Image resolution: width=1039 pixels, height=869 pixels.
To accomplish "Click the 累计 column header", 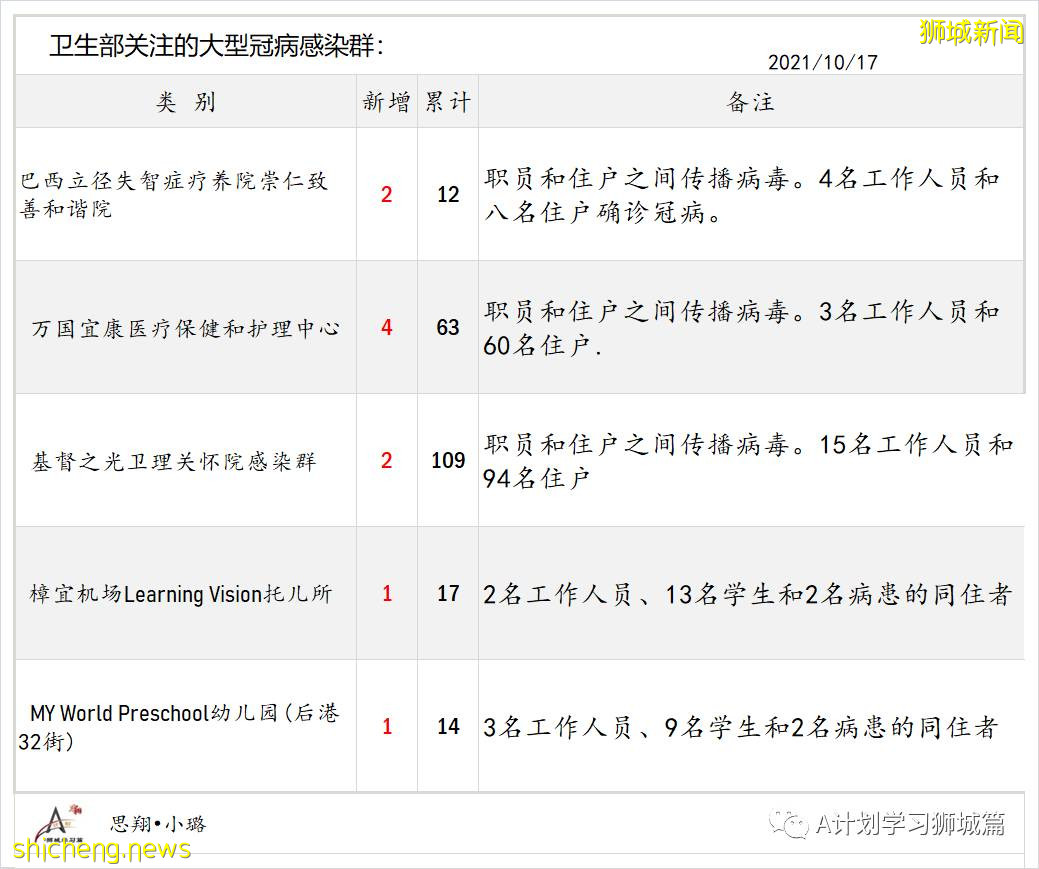I will coord(448,101).
